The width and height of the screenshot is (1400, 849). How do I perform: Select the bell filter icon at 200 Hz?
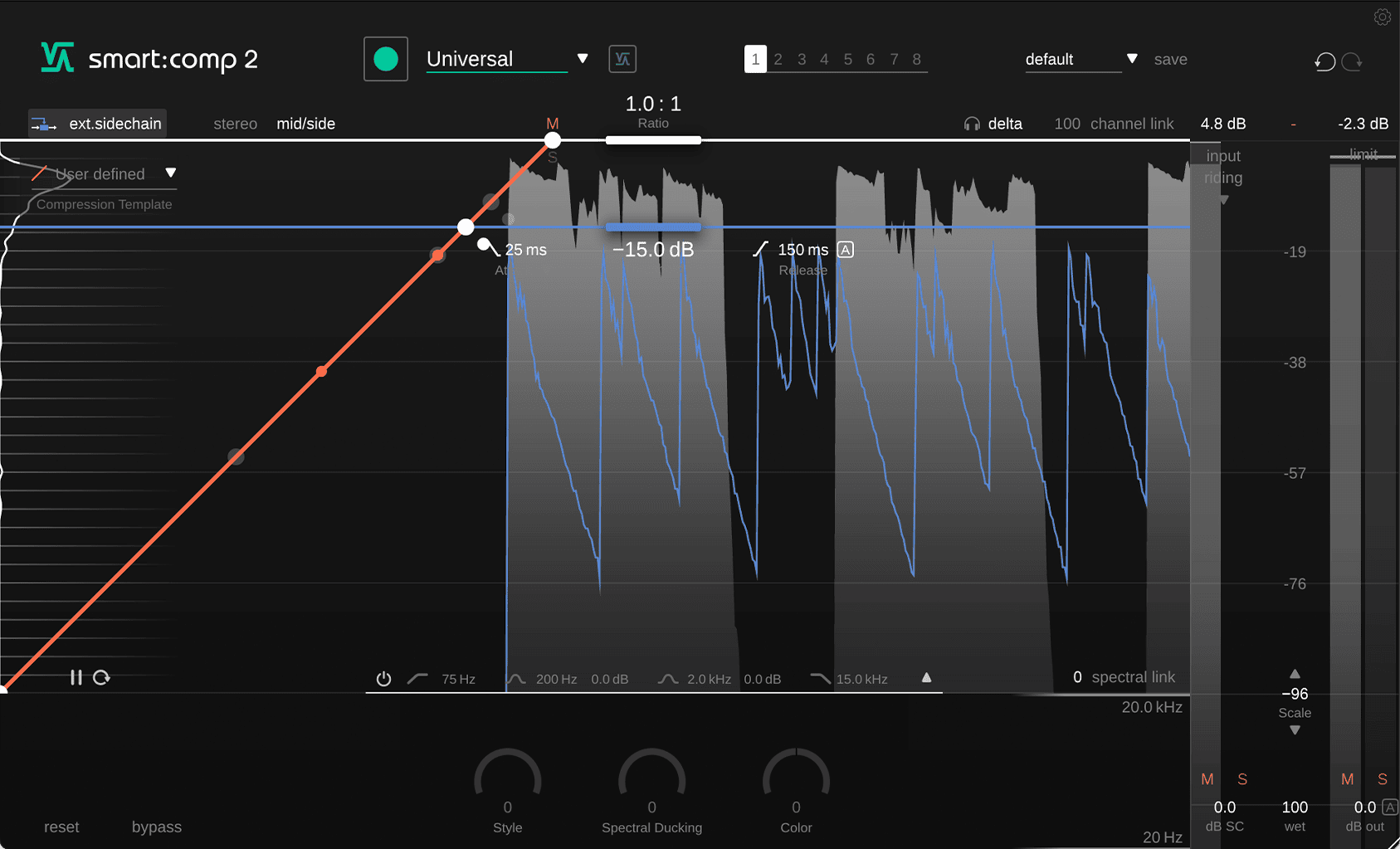point(516,679)
